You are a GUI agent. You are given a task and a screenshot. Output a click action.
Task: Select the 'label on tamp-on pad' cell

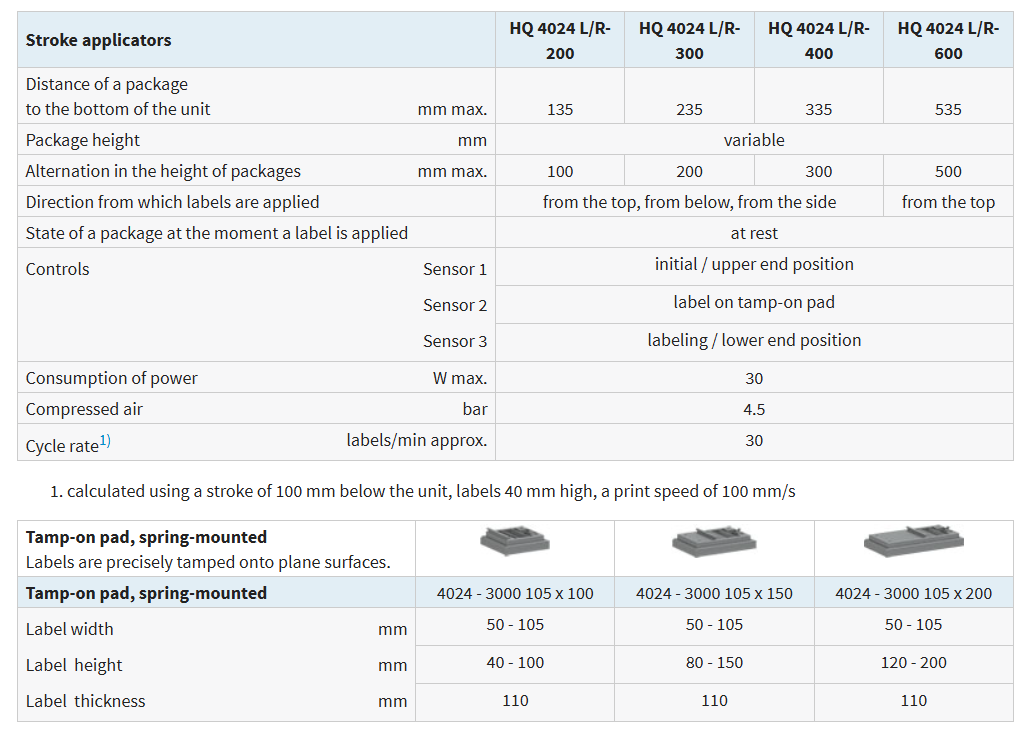[x=754, y=302]
